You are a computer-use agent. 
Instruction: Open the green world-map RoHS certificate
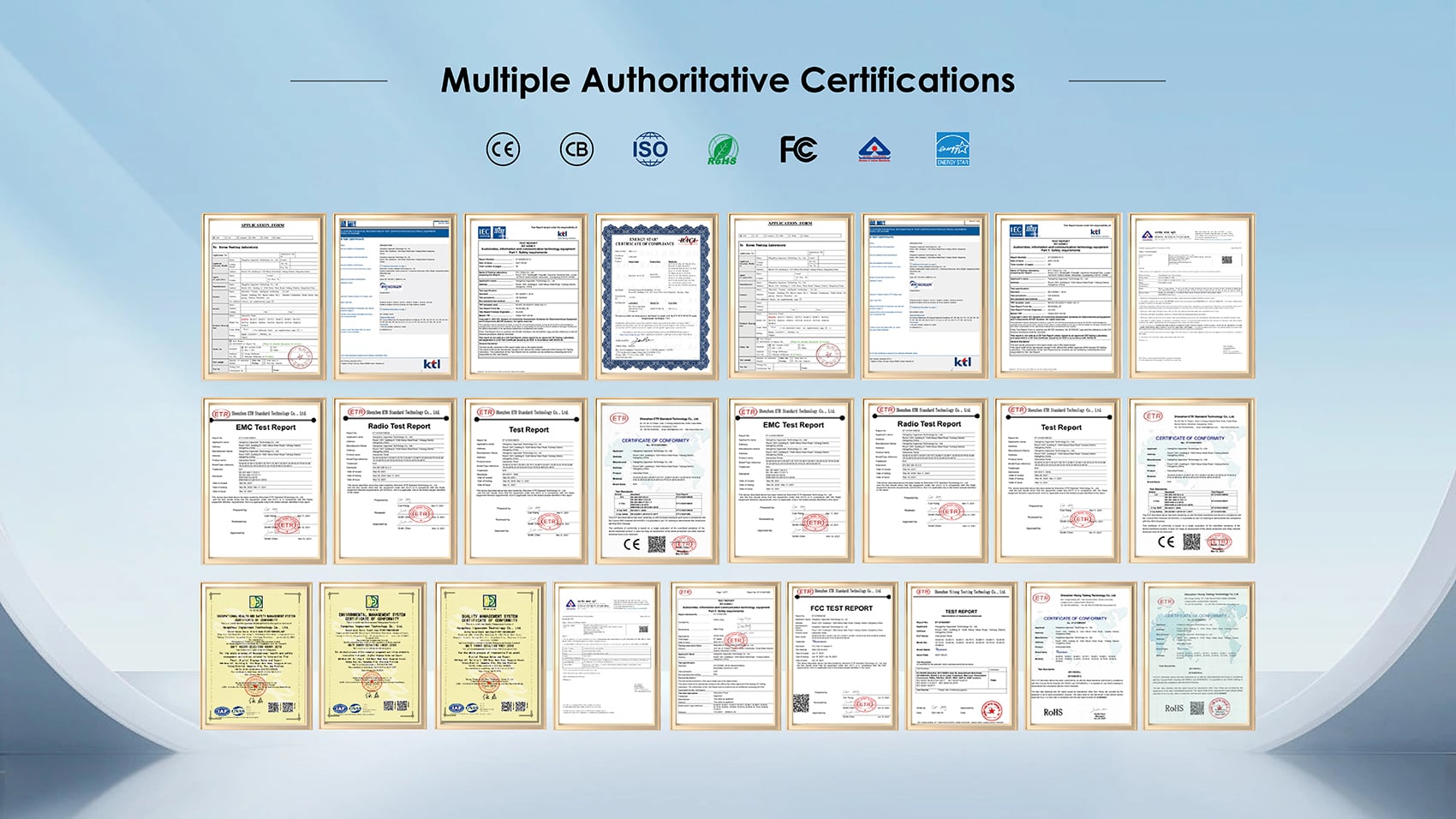pyautogui.click(x=1199, y=656)
